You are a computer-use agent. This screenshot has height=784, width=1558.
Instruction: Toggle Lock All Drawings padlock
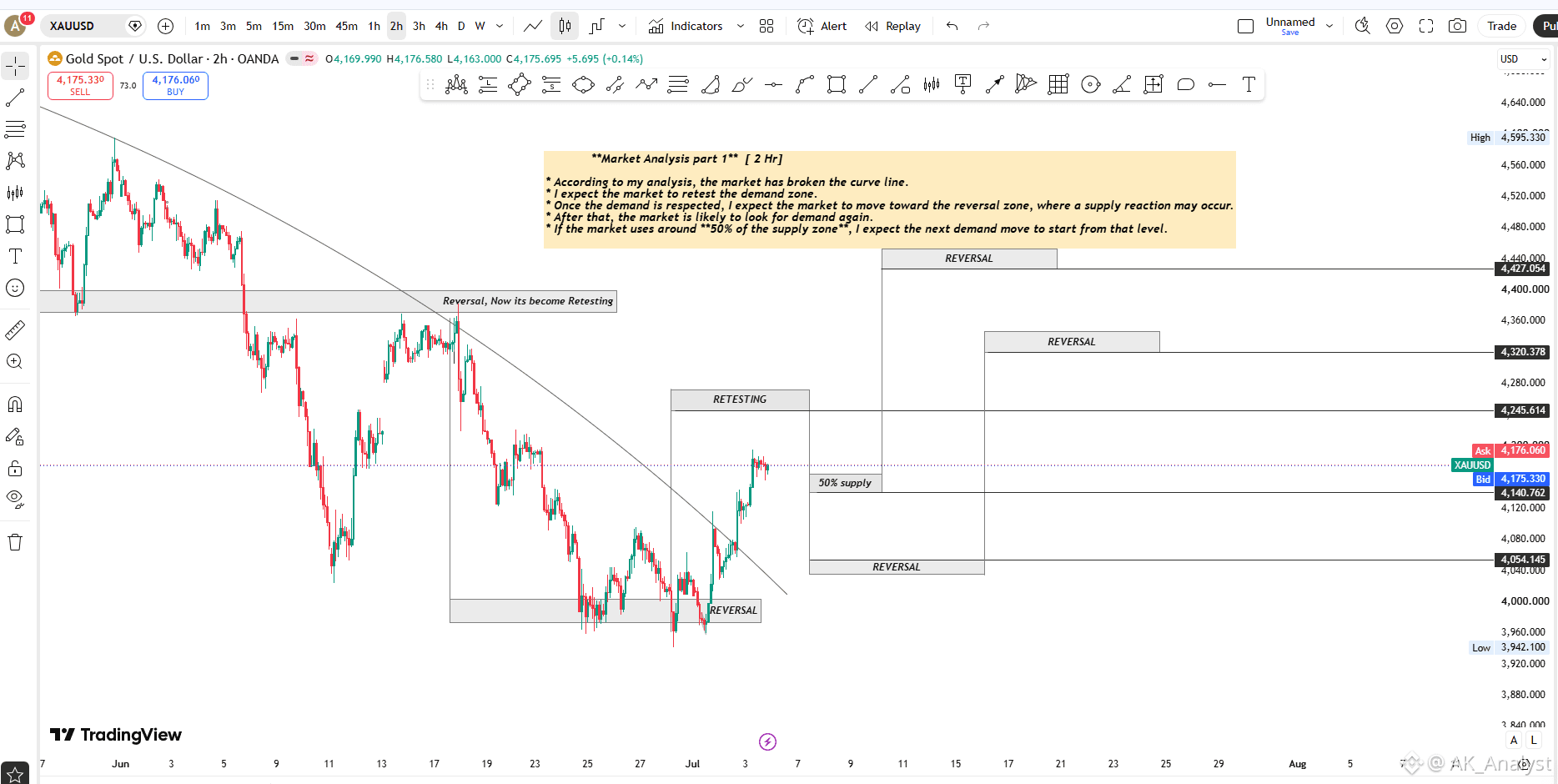(x=15, y=468)
